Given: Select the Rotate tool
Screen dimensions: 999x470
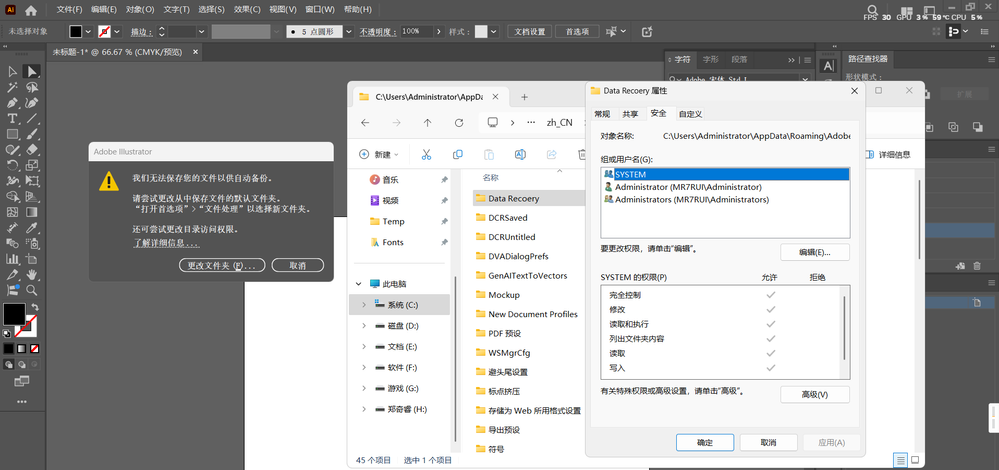Looking at the screenshot, I should coord(12,165).
